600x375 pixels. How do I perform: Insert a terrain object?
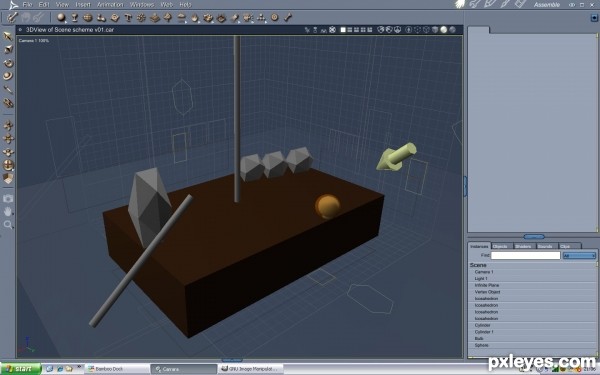click(155, 18)
